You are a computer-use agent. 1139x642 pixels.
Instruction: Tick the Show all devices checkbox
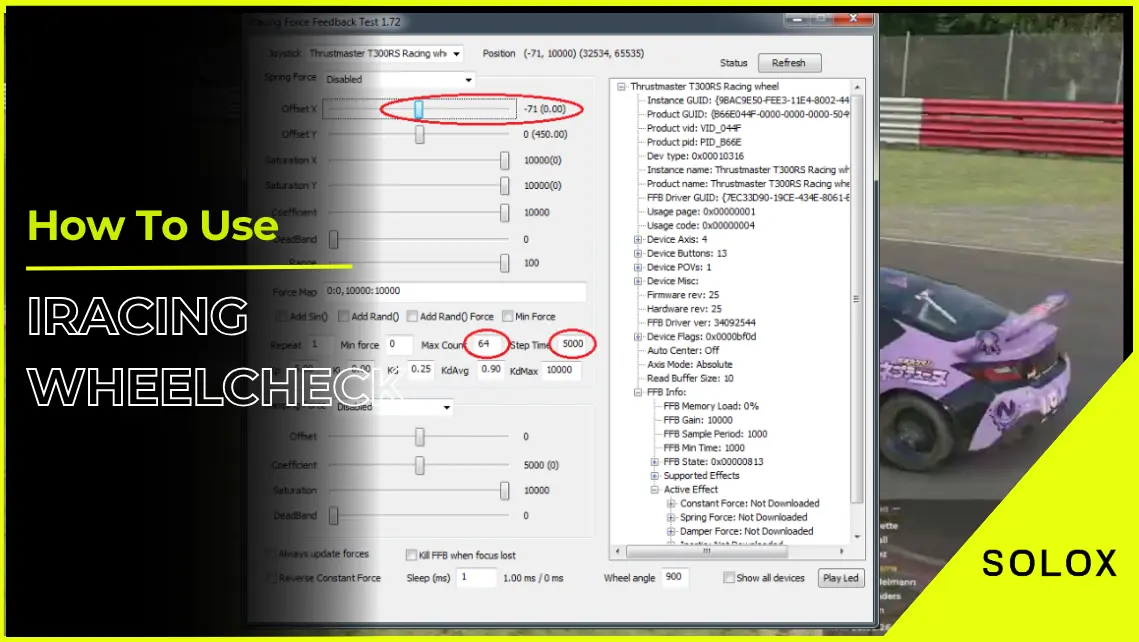[729, 578]
